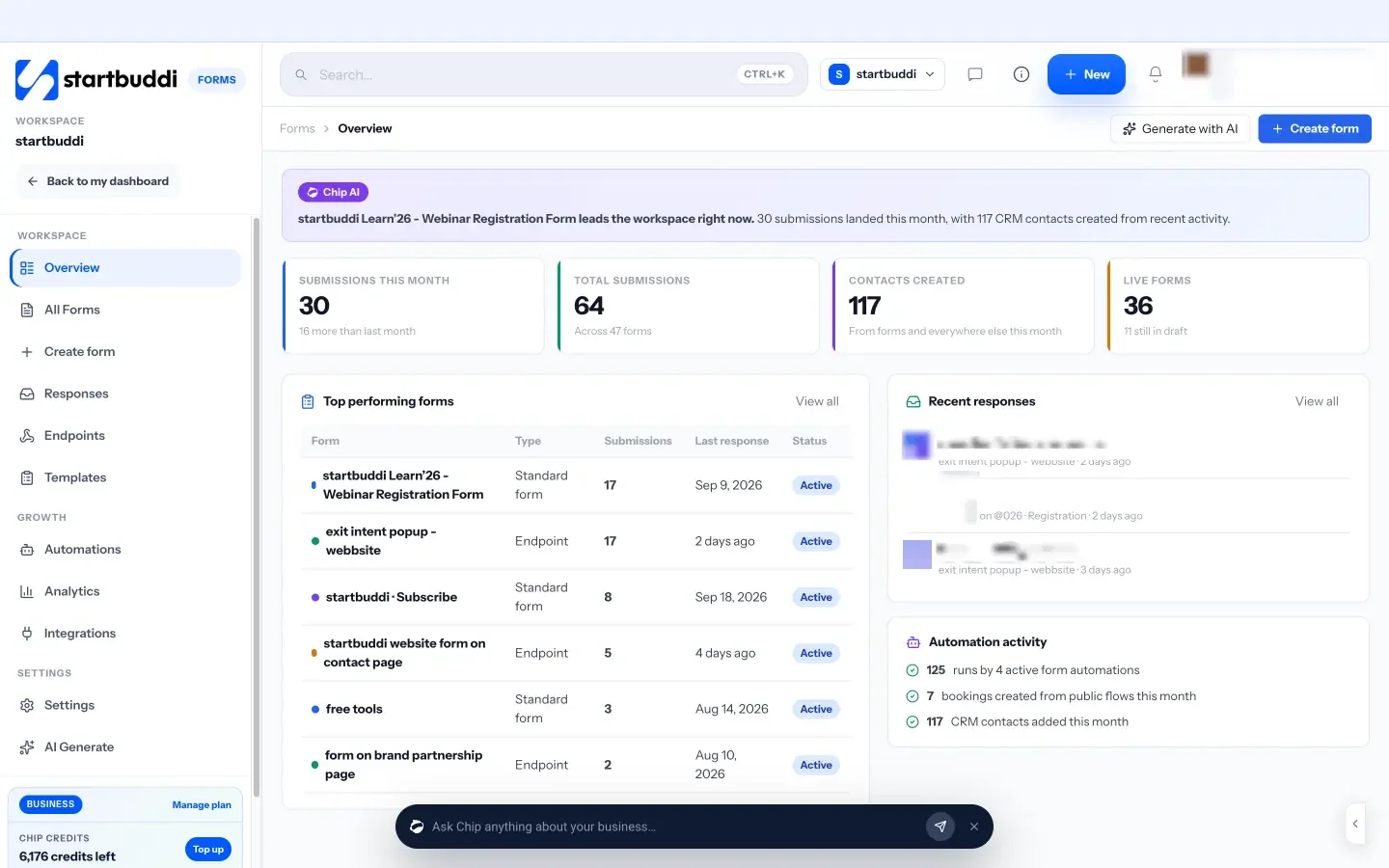Open the startbuddi · Subscribe form row
This screenshot has width=1389, height=868.
(x=577, y=597)
